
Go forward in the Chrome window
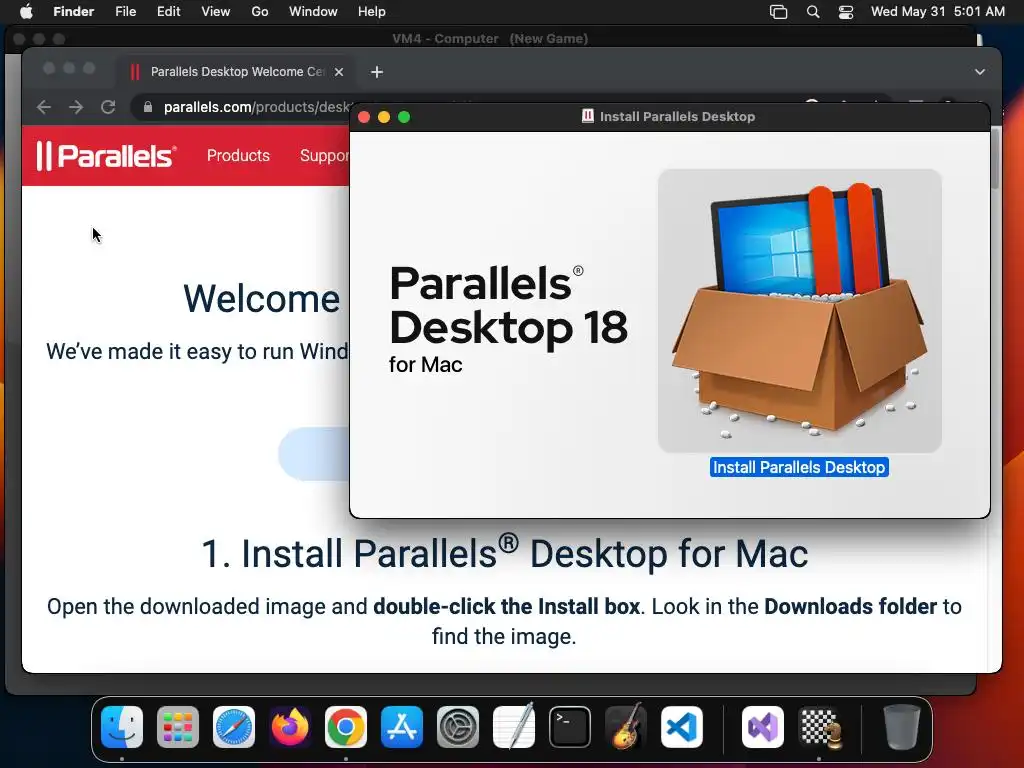point(76,107)
